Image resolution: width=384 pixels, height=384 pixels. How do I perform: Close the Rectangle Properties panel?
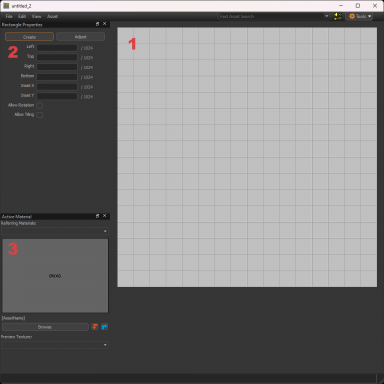[105, 24]
